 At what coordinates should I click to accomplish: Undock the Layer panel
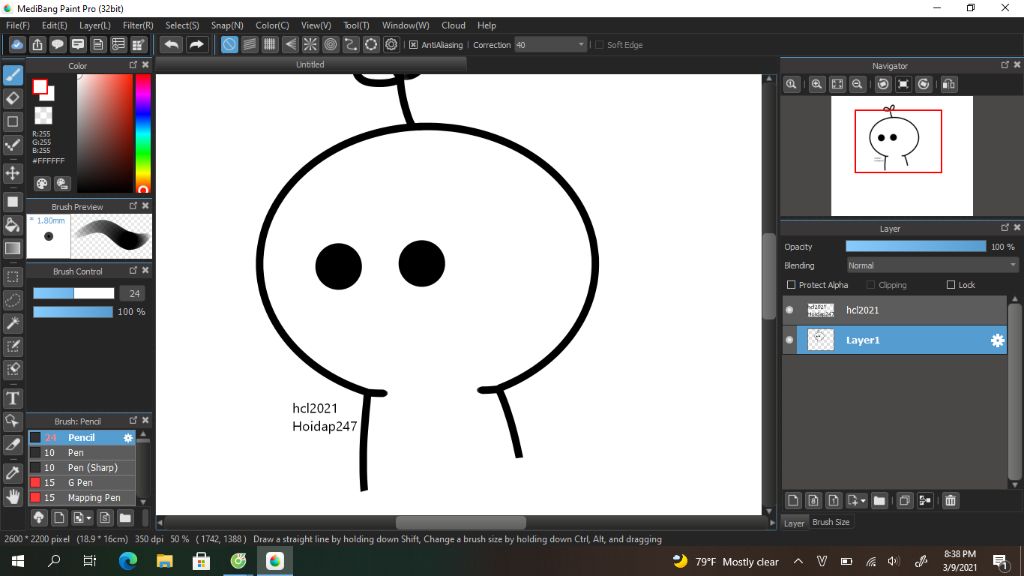point(1004,228)
